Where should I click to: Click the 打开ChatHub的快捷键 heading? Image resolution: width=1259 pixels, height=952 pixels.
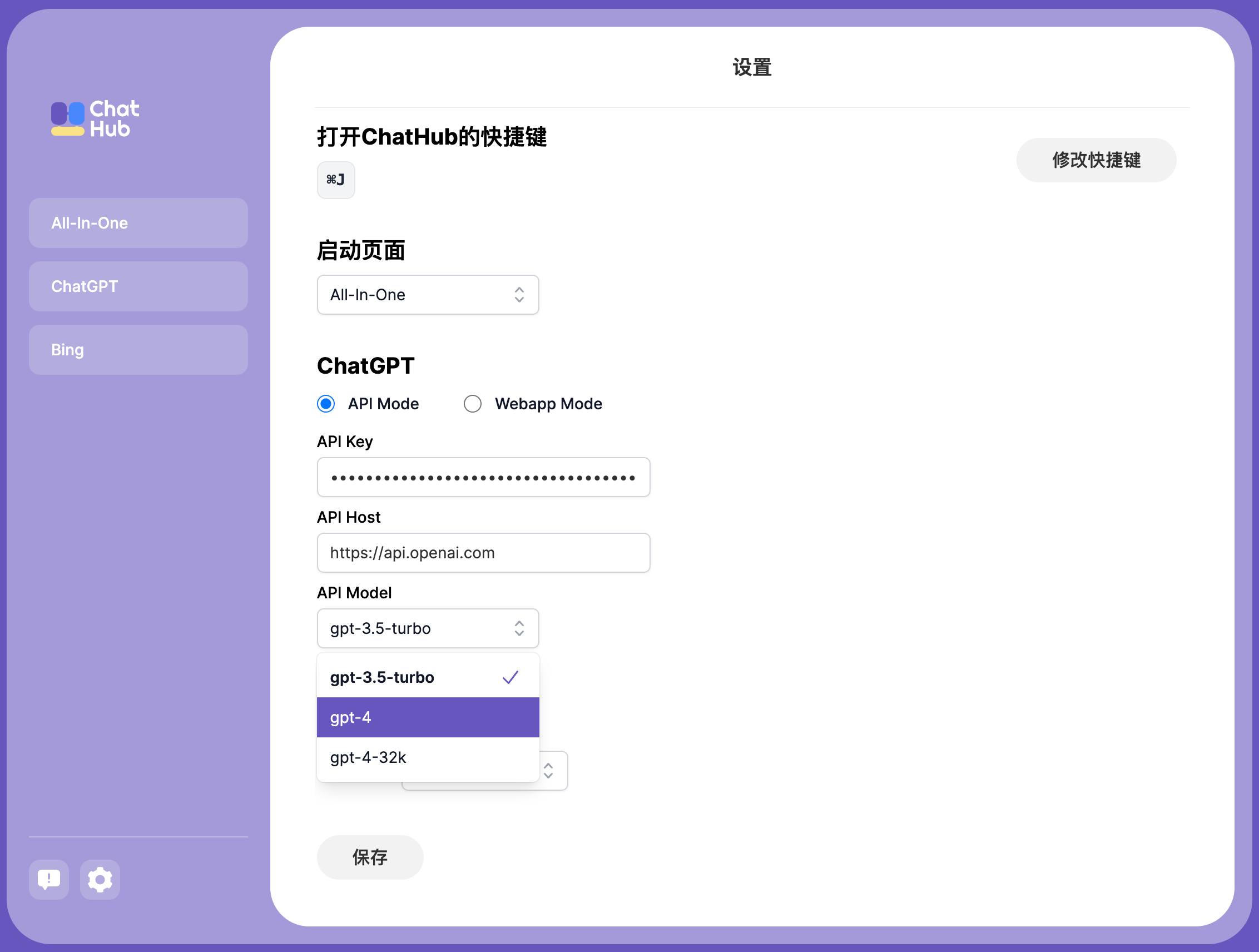tap(432, 137)
